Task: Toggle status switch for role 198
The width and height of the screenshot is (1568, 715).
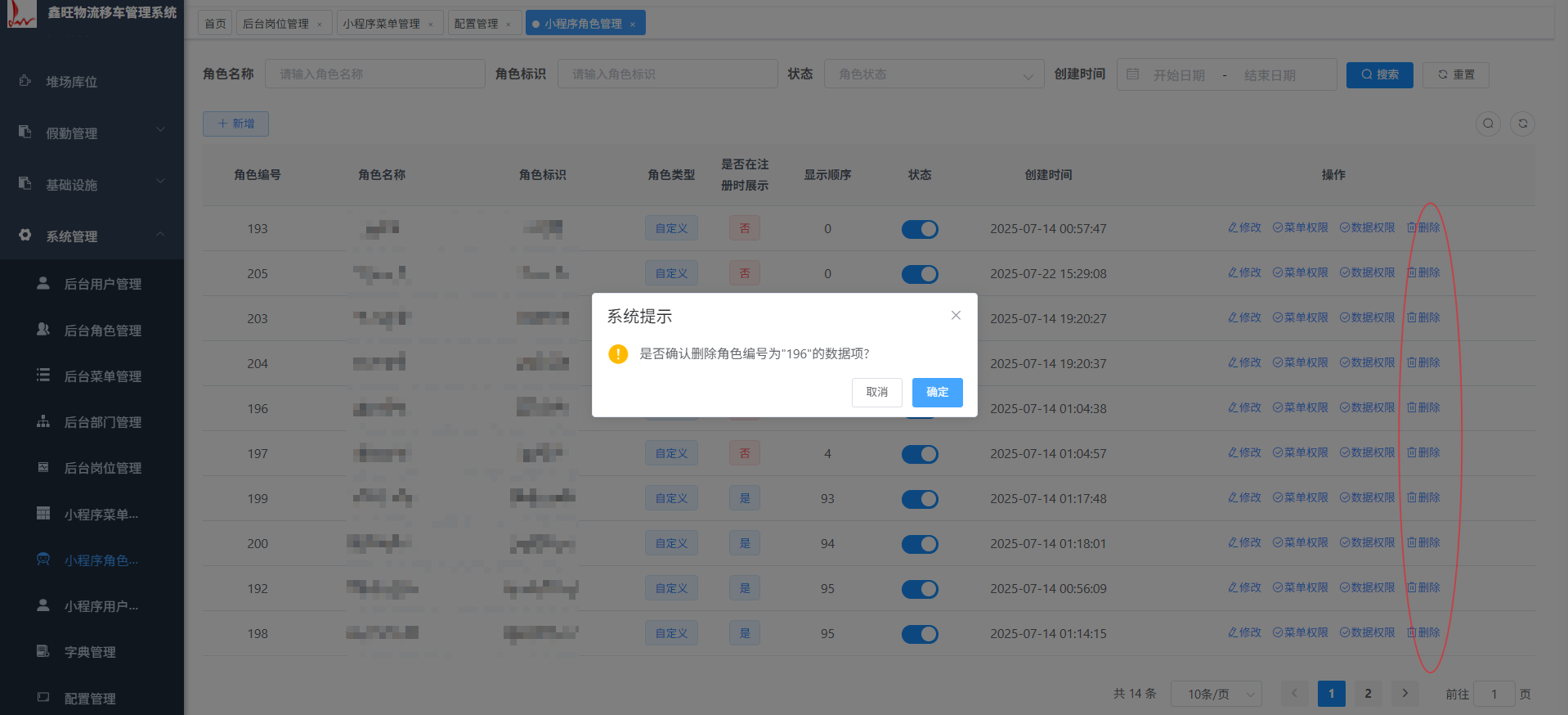Action: 920,634
